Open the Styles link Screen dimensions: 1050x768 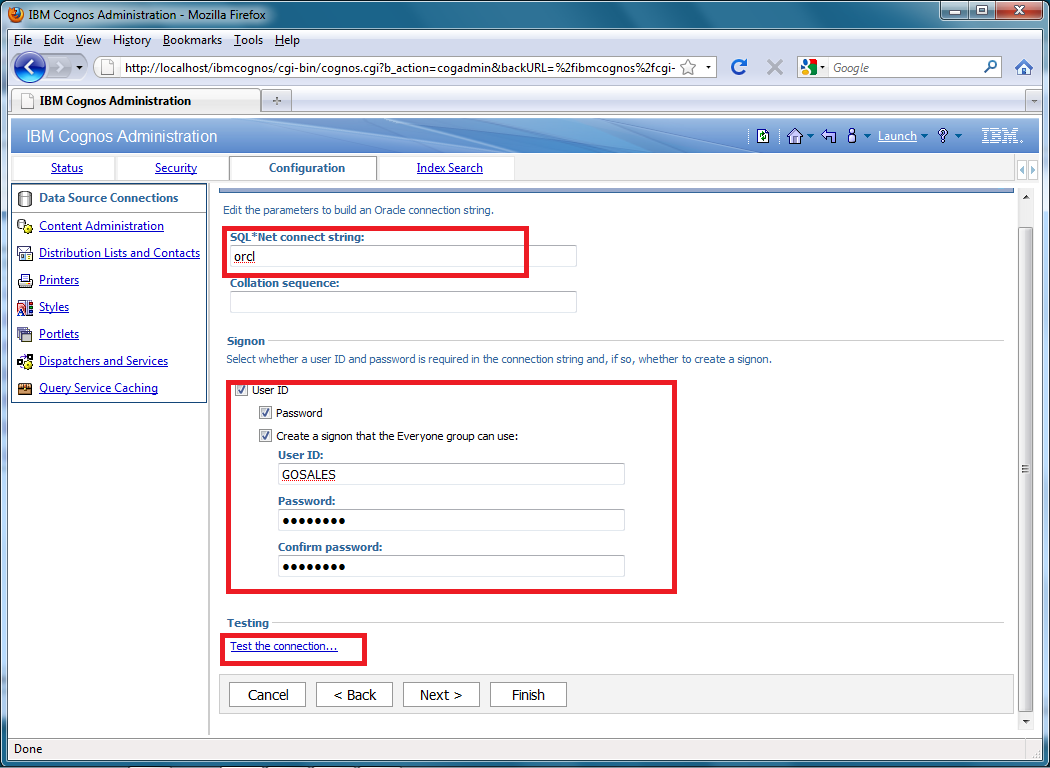[x=54, y=307]
